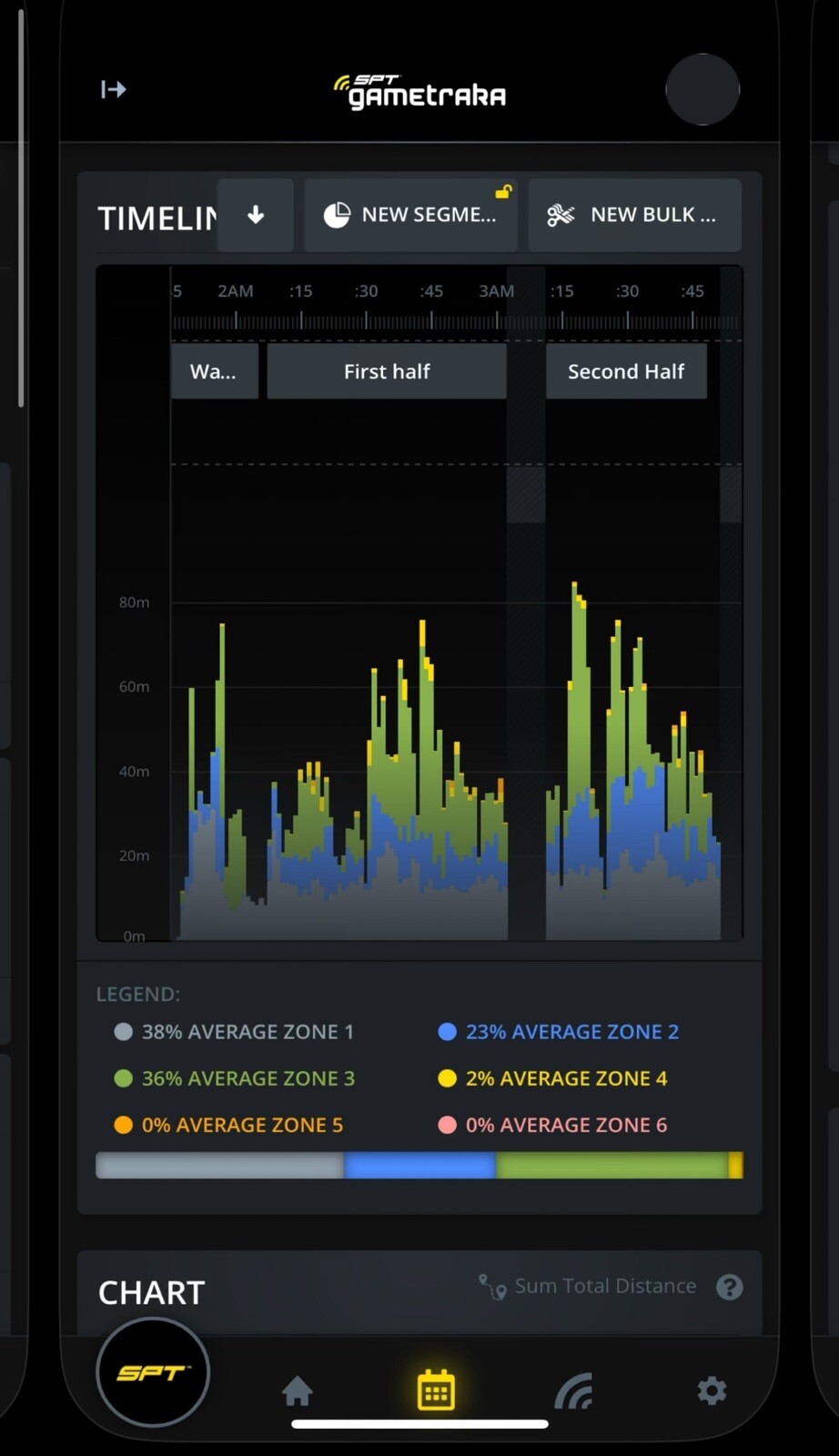Click the TIMELINE heading
Screen dimensions: 839x1456
click(157, 218)
